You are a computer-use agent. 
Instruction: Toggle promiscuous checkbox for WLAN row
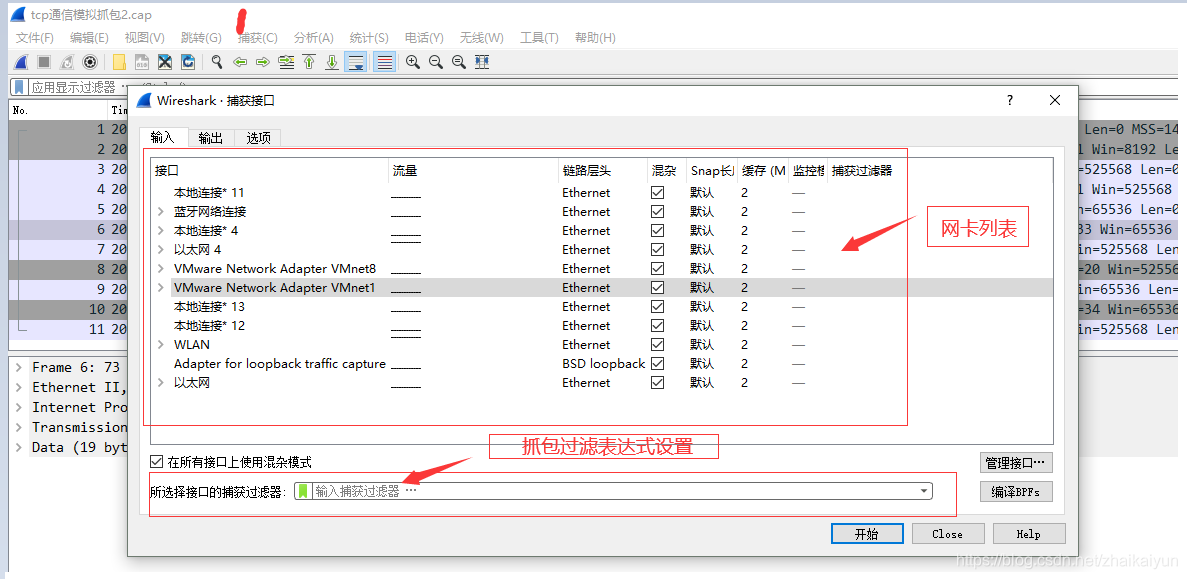657,345
